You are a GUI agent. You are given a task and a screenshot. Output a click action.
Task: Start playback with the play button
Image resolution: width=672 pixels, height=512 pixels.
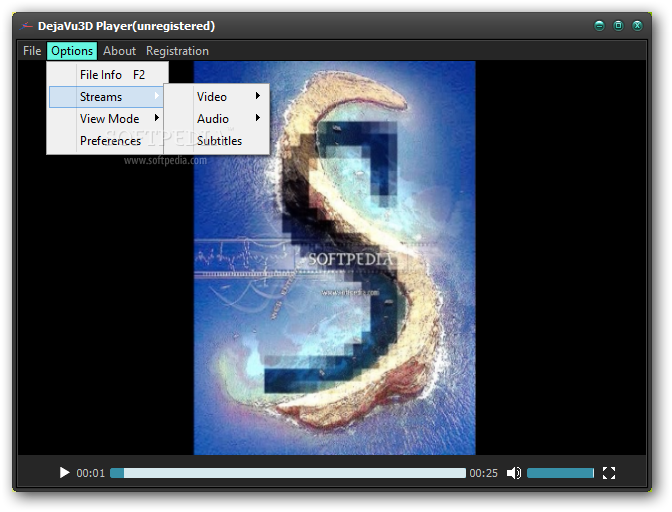point(64,473)
